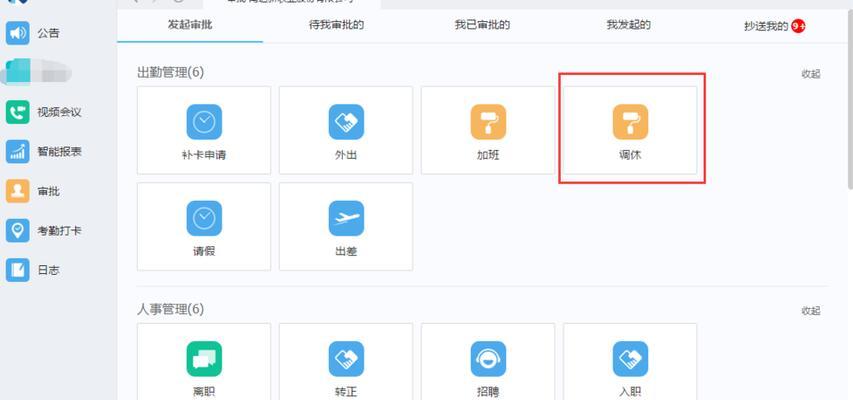The width and height of the screenshot is (853, 400).
Task: Click the 外出 card label
Action: [346, 155]
